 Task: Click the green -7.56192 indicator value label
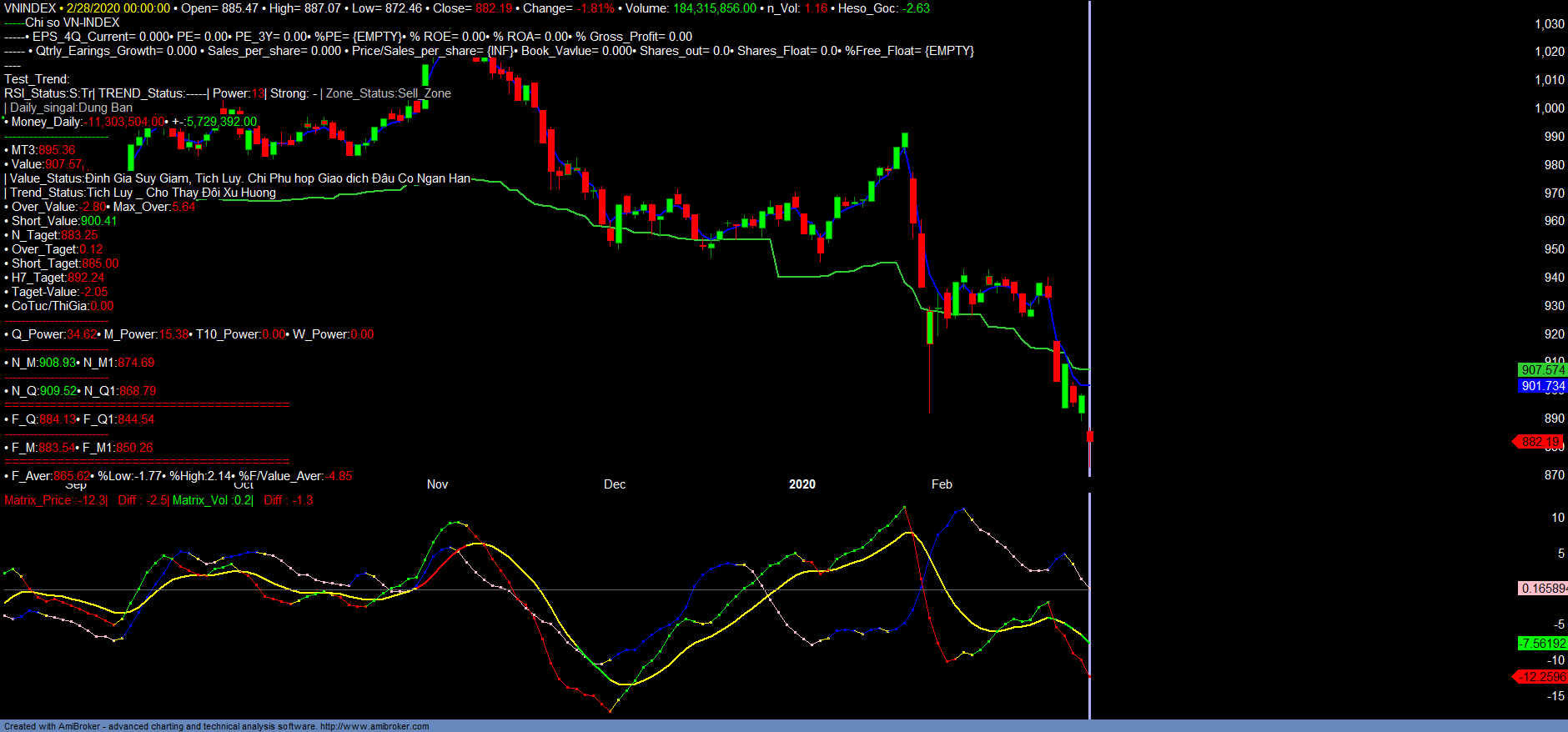[x=1542, y=644]
